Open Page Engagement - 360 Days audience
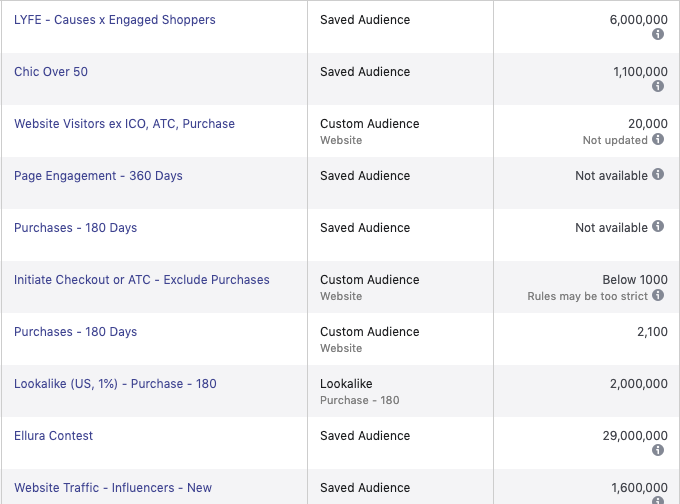The image size is (680, 504). tap(98, 176)
